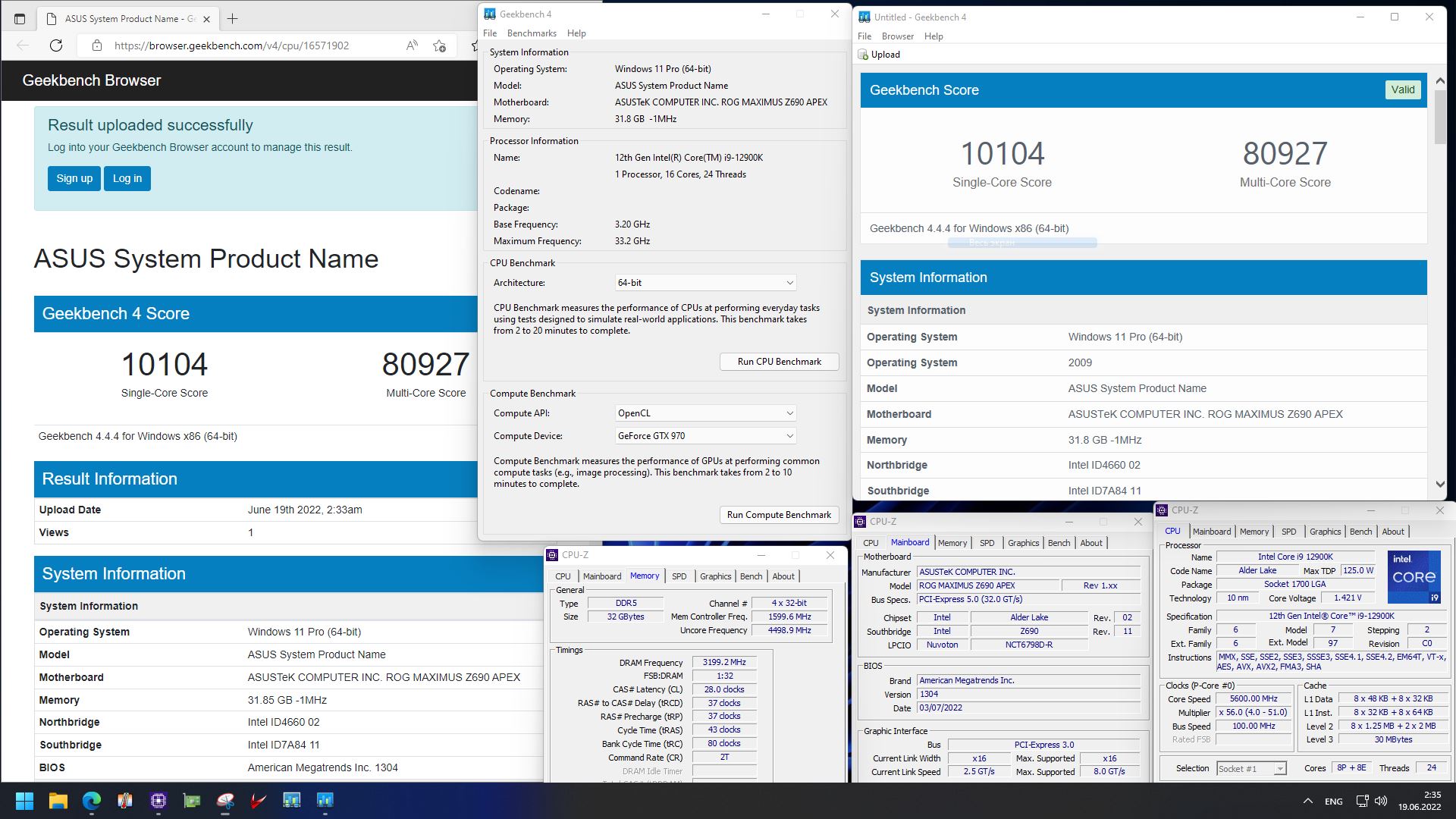This screenshot has width=1456, height=819.
Task: Click the Geekbench 4 window title icon
Action: pyautogui.click(x=490, y=14)
